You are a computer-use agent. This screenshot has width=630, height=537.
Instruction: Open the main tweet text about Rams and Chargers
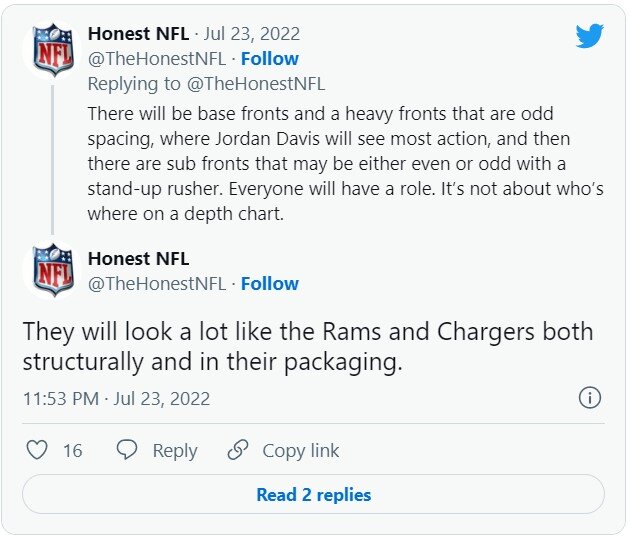pos(308,346)
